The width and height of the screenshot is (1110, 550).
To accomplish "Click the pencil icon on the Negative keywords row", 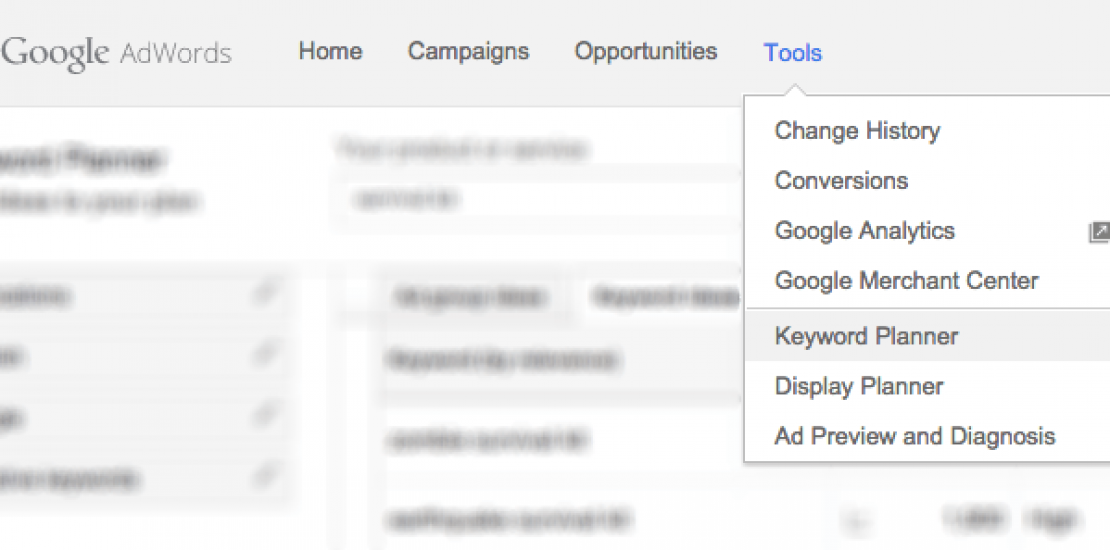I will (265, 477).
